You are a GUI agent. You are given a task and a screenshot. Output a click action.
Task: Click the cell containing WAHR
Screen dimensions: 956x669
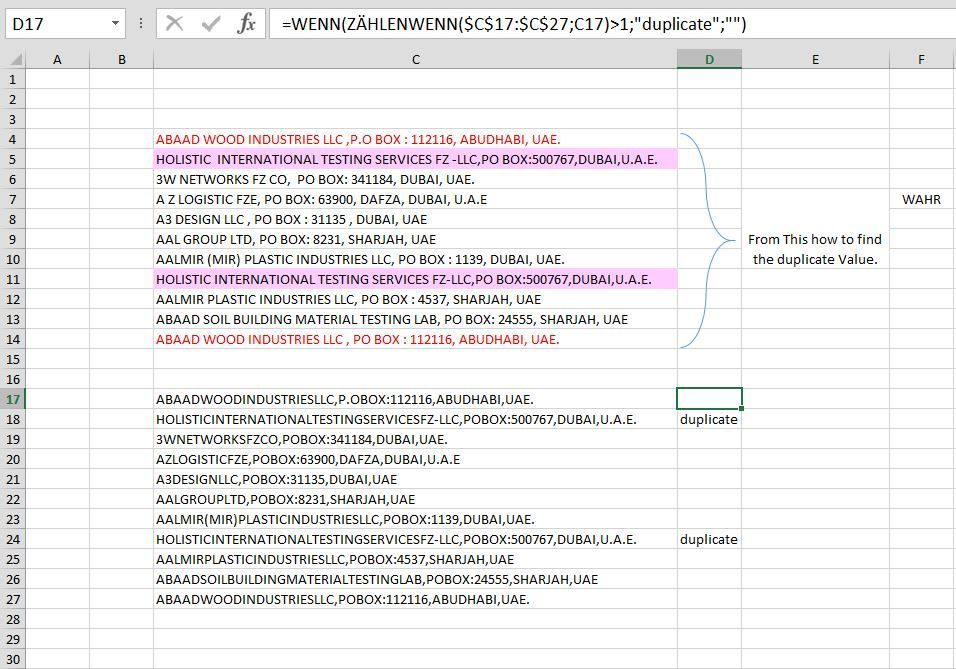[920, 199]
